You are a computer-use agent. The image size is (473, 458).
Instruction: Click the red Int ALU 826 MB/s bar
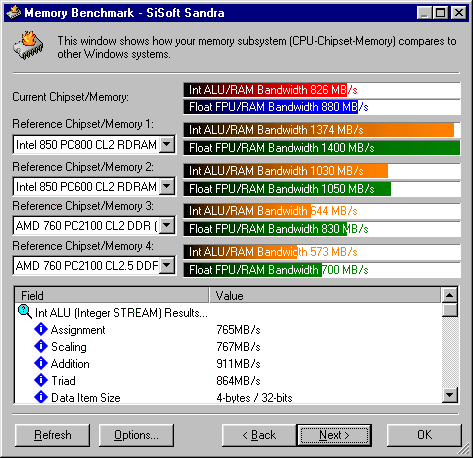coord(265,90)
